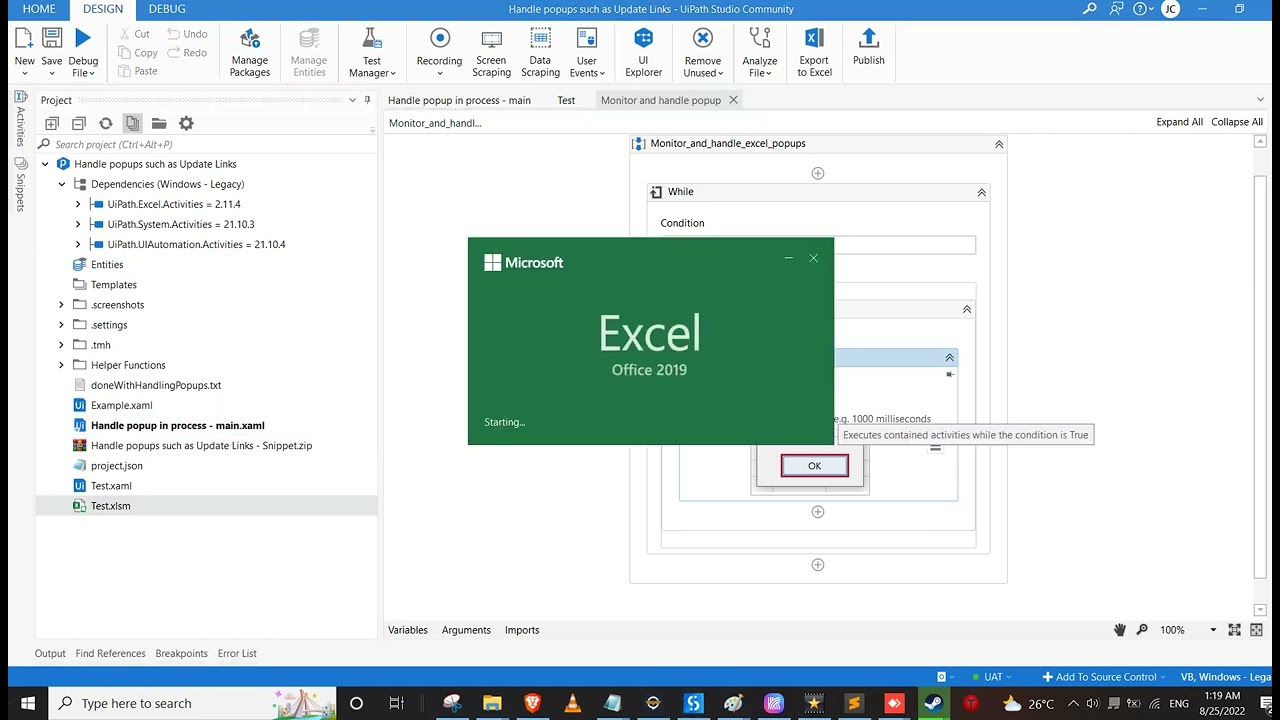Open the Error List panel
Screen dimensions: 1280x720
click(x=237, y=653)
